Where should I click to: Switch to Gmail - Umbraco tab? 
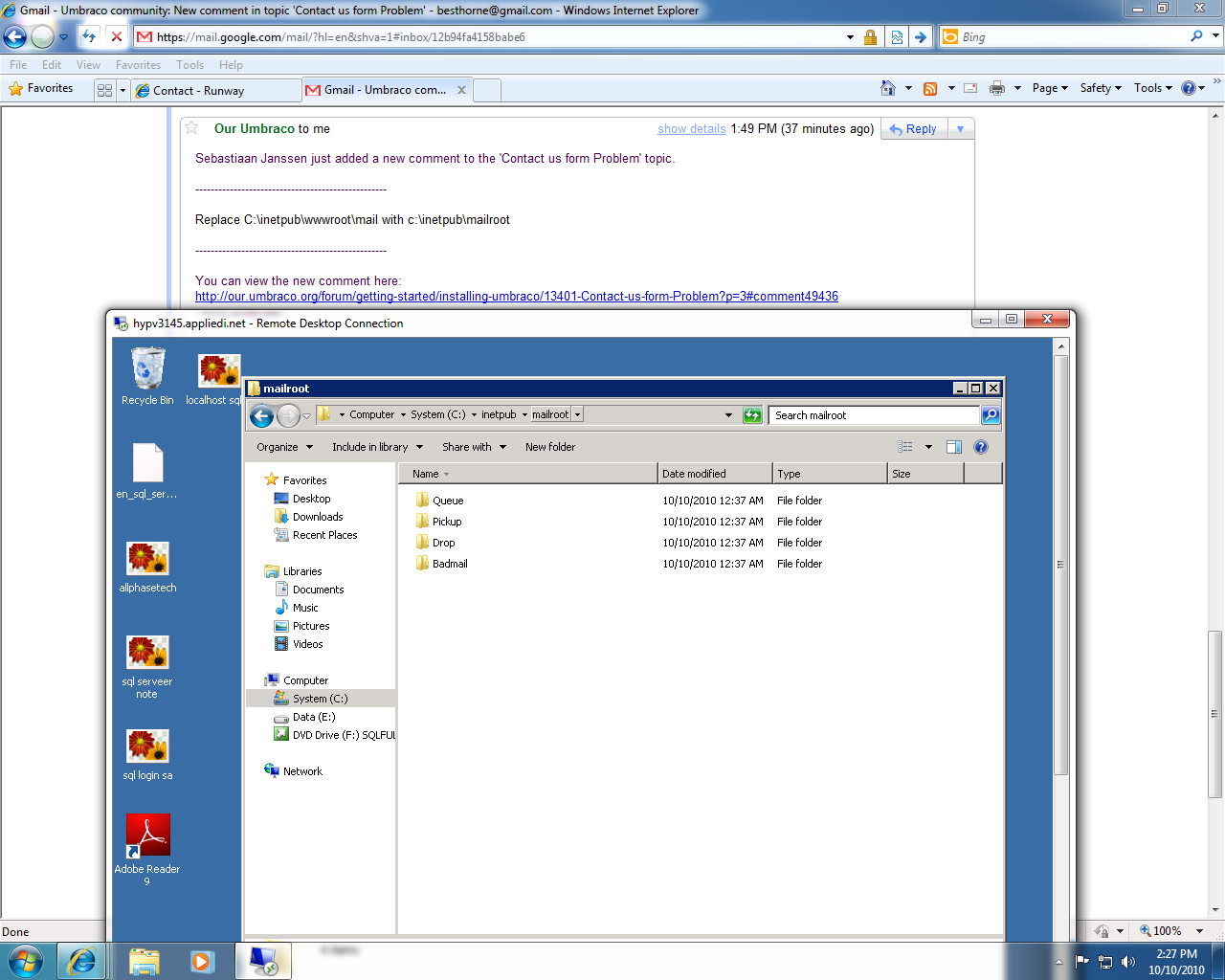pyautogui.click(x=387, y=90)
